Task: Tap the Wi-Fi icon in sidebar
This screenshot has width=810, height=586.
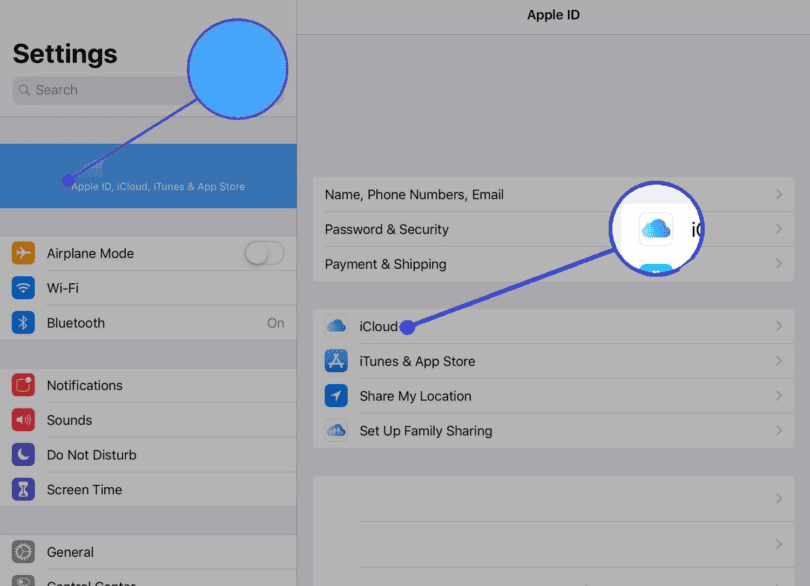Action: tap(23, 288)
